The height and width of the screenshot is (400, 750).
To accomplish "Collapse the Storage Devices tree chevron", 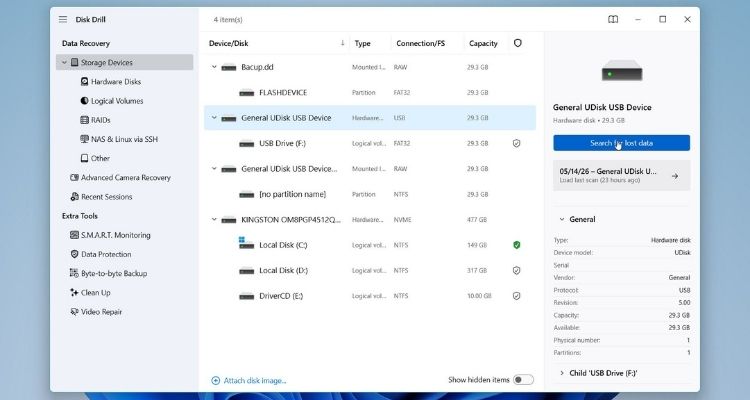I will click(64, 63).
